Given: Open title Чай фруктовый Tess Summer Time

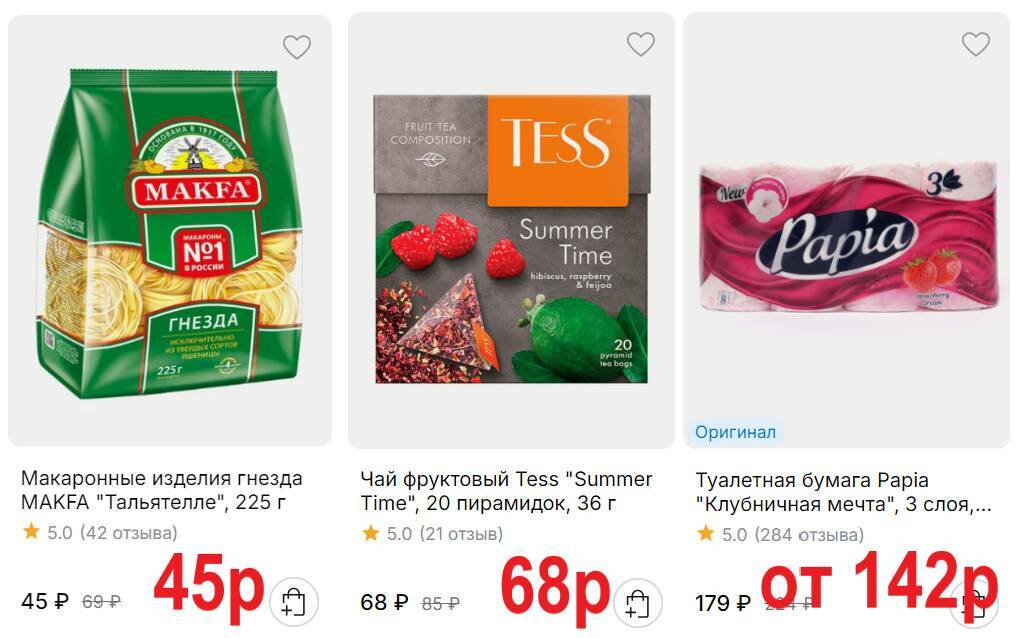Looking at the screenshot, I should pyautogui.click(x=506, y=491).
